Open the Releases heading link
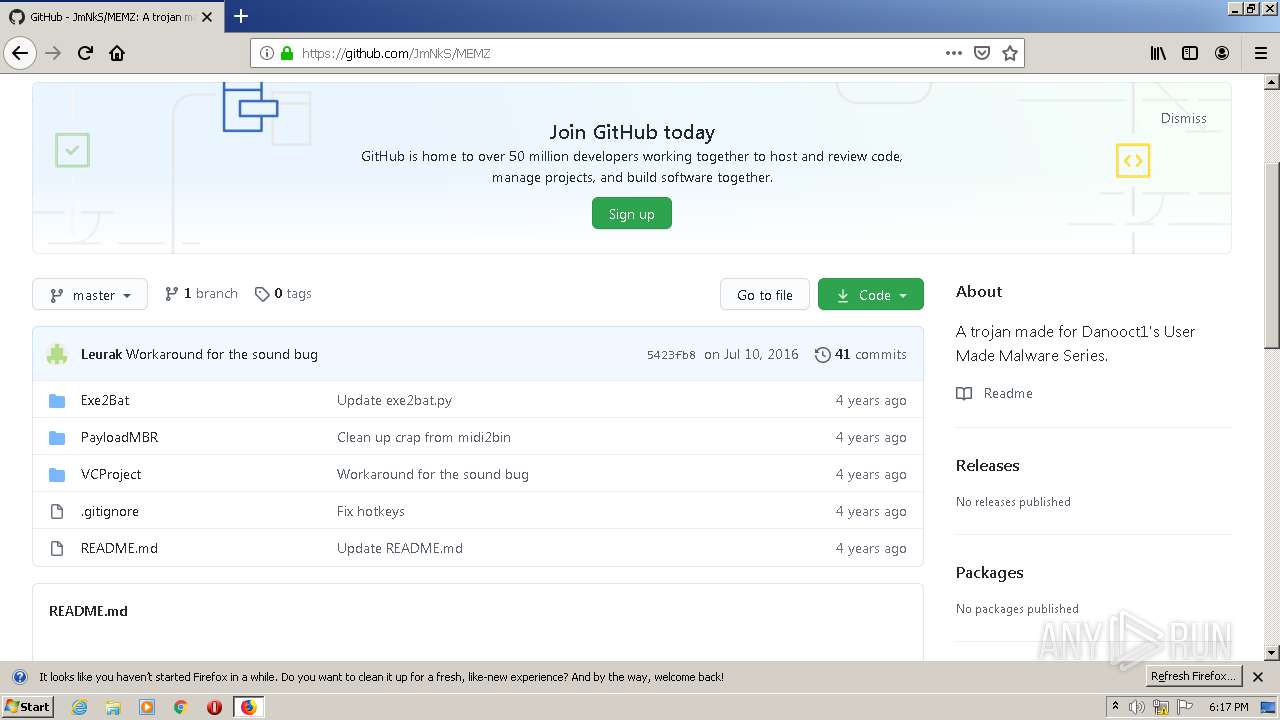1280x720 pixels. point(987,465)
